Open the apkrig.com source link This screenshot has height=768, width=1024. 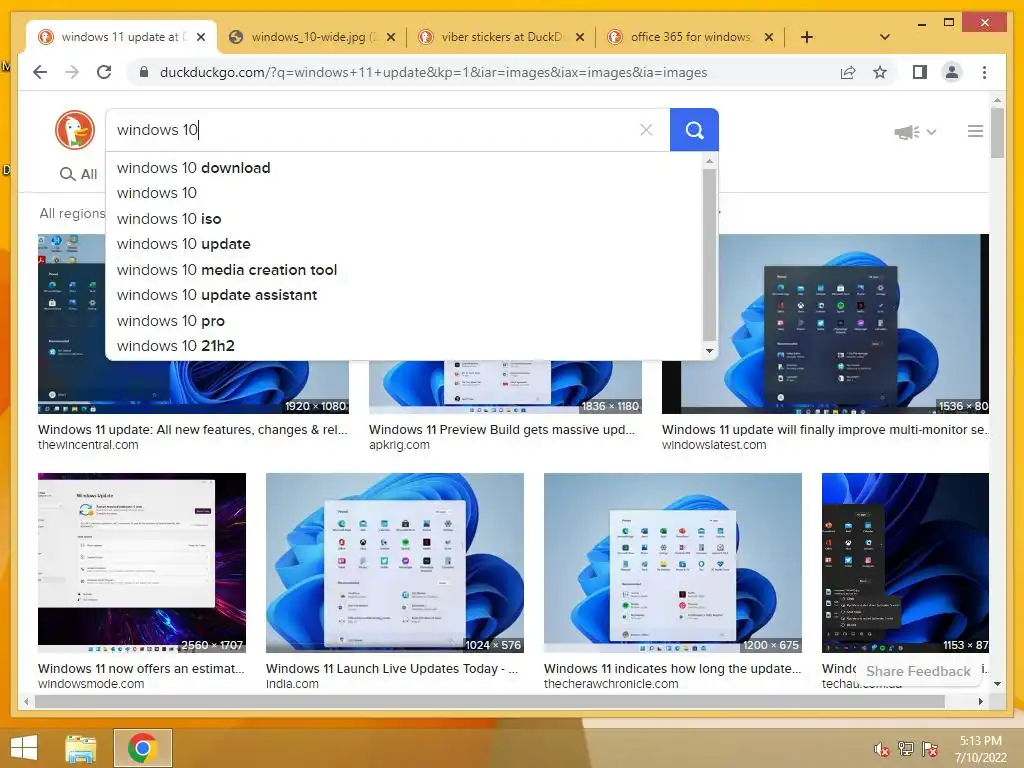(399, 445)
